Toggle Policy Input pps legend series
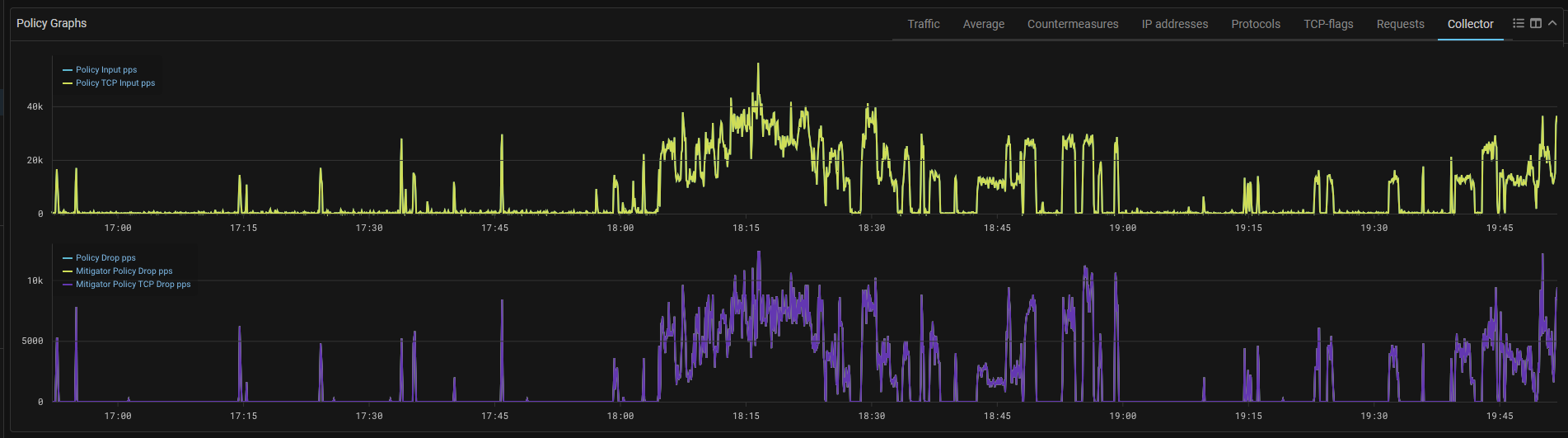The image size is (1568, 438). point(106,70)
